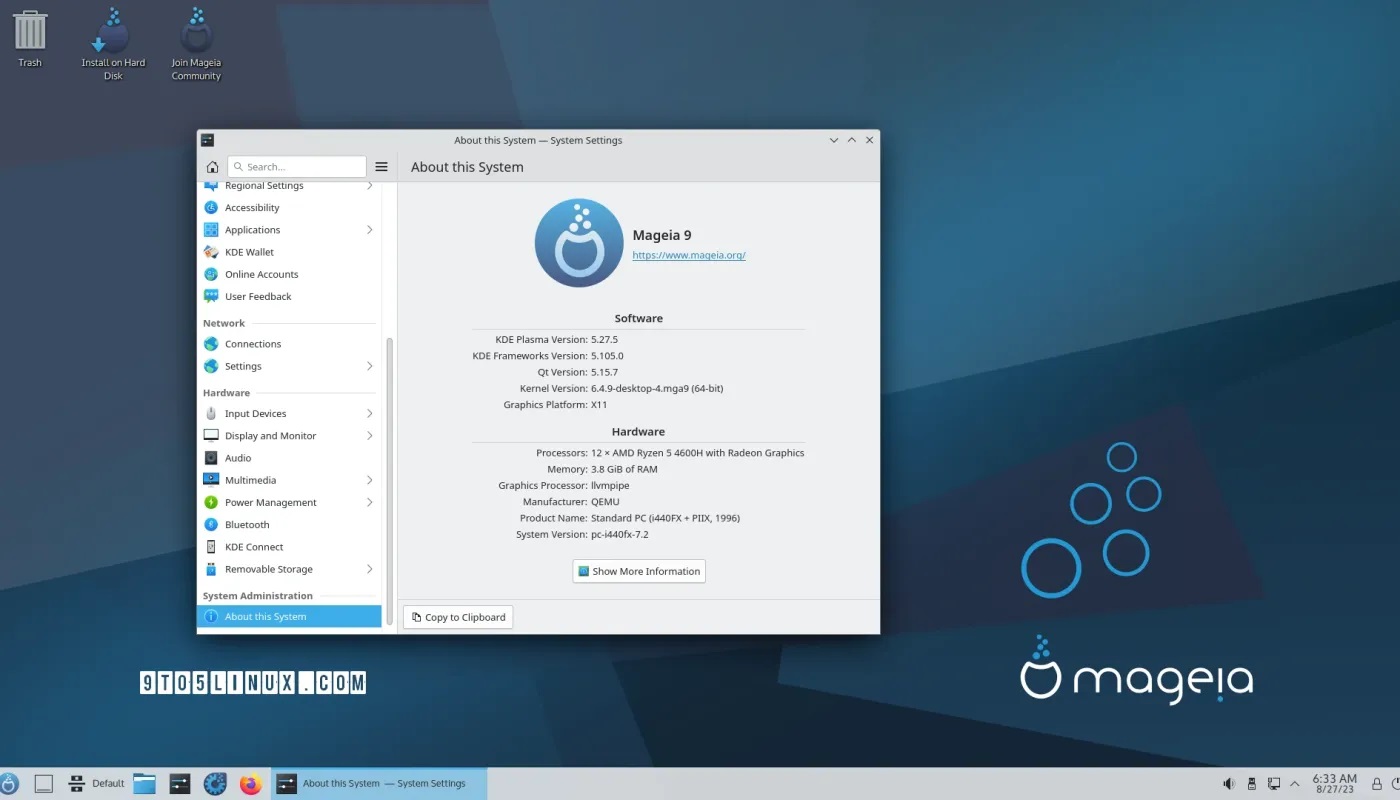Viewport: 1400px width, 800px height.
Task: Open Bluetooth settings
Action: (290, 525)
